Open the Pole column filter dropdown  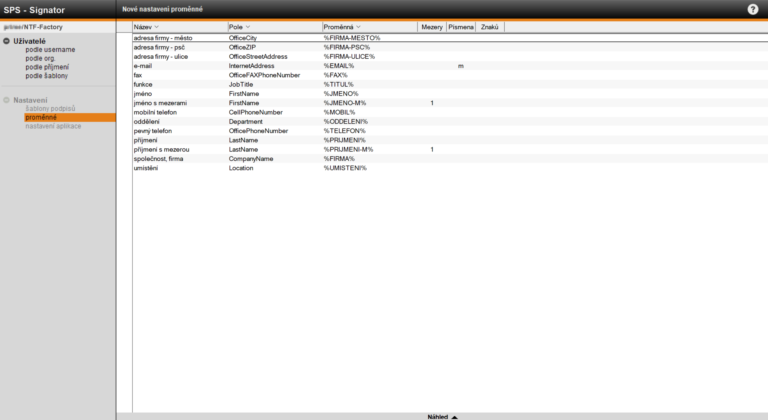point(248,26)
